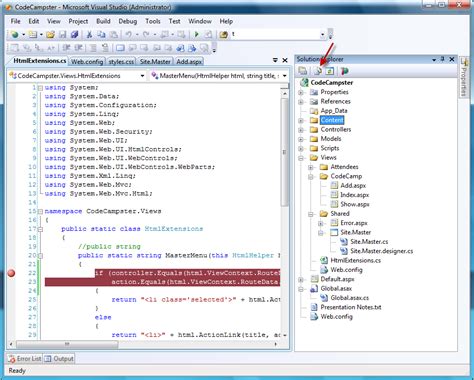Viewport: 474px width, 380px height.
Task: Switch to the Add.aspx tab
Action: pos(189,62)
